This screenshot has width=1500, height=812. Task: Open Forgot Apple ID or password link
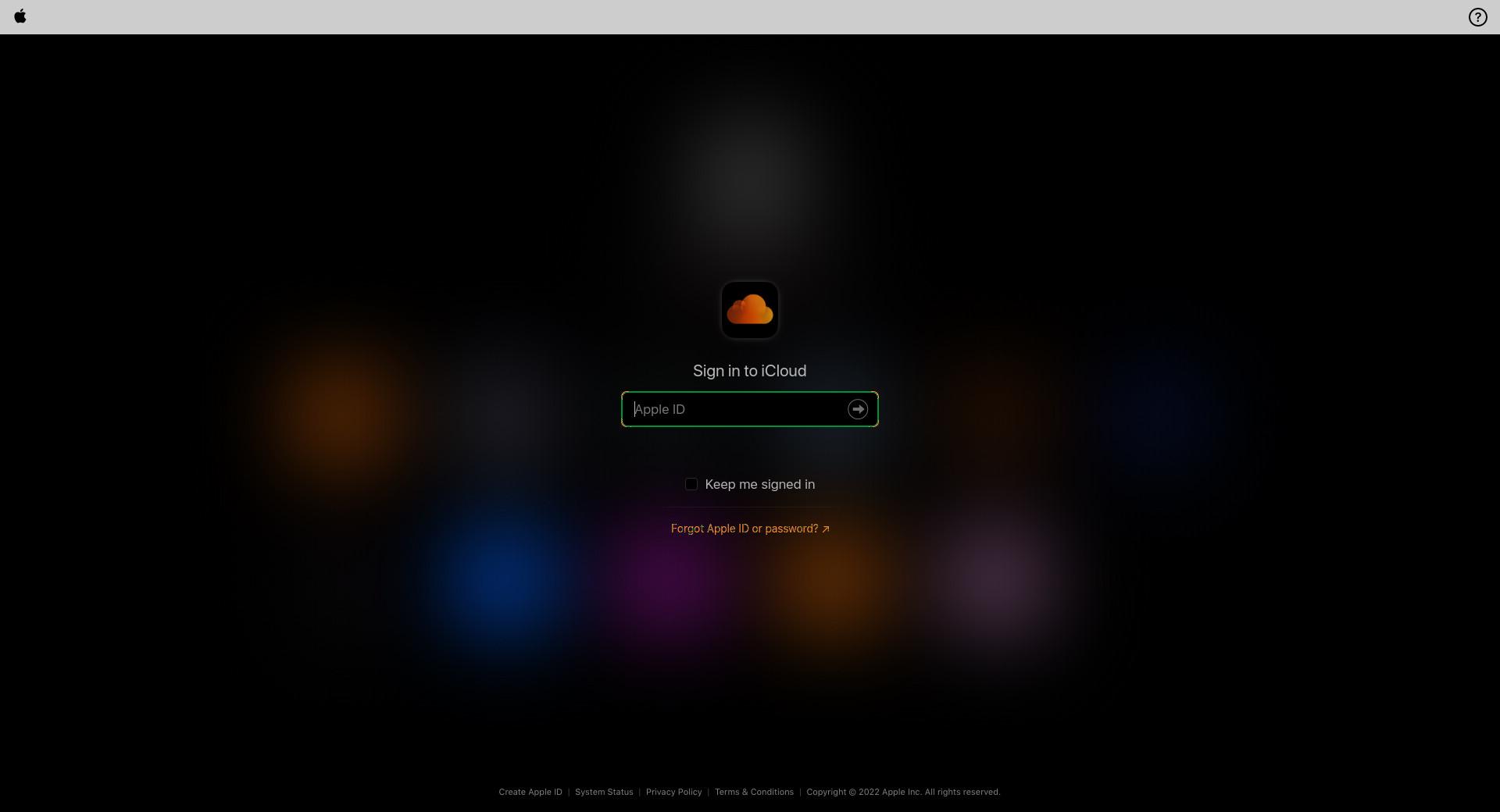coord(750,529)
